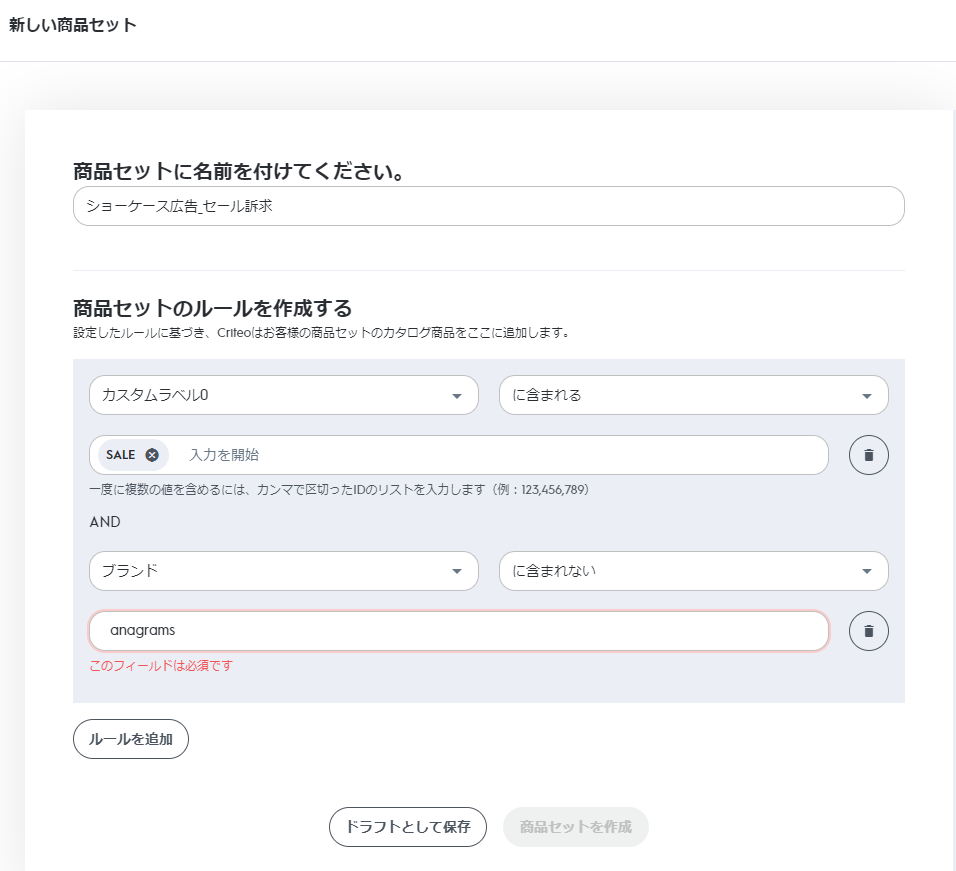Delete the カスタムラベル0 rule using trash icon
This screenshot has height=871, width=956.
tap(868, 455)
